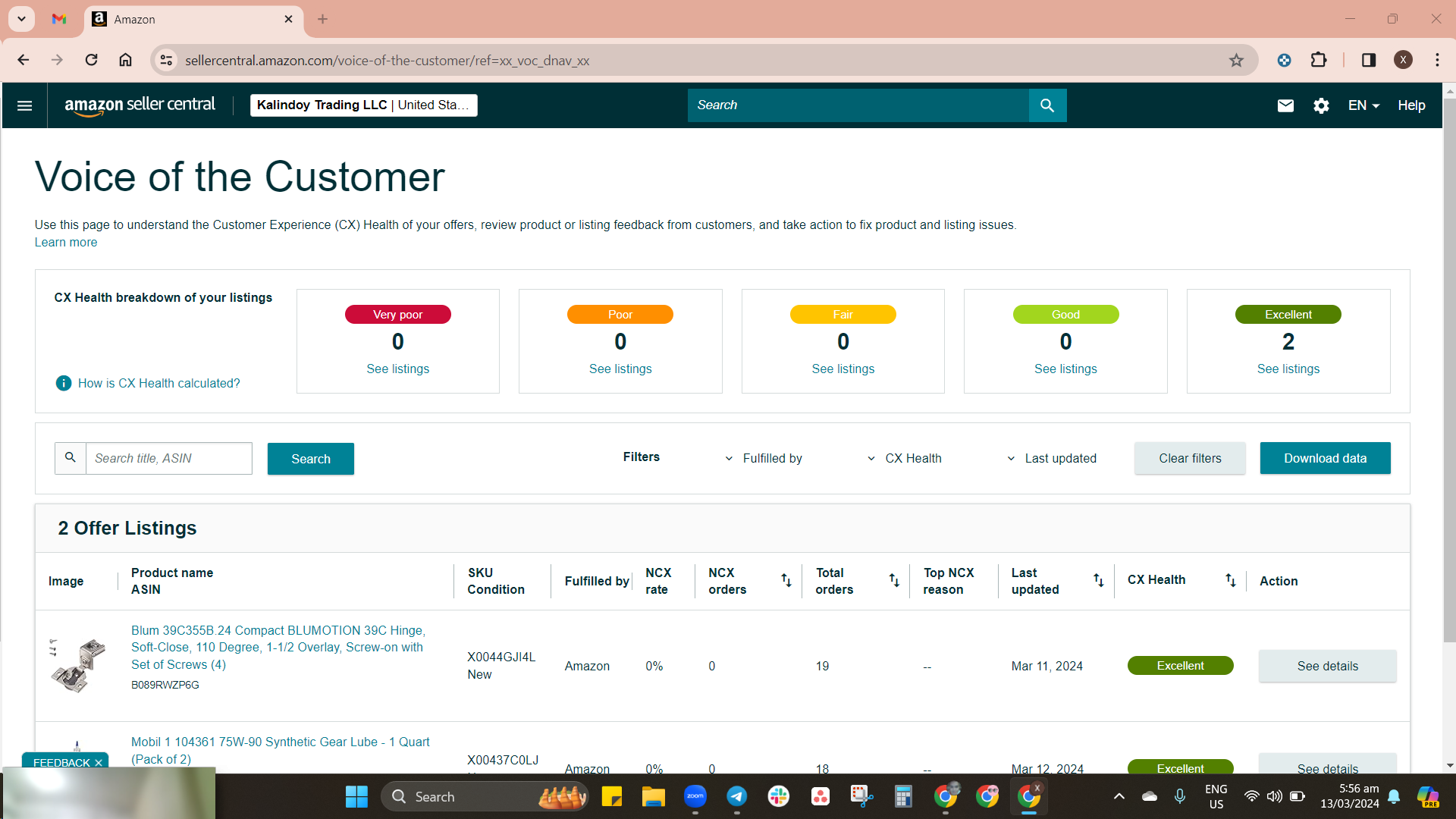Open the Help menu item
Viewport: 1456px width, 819px height.
pyautogui.click(x=1411, y=105)
